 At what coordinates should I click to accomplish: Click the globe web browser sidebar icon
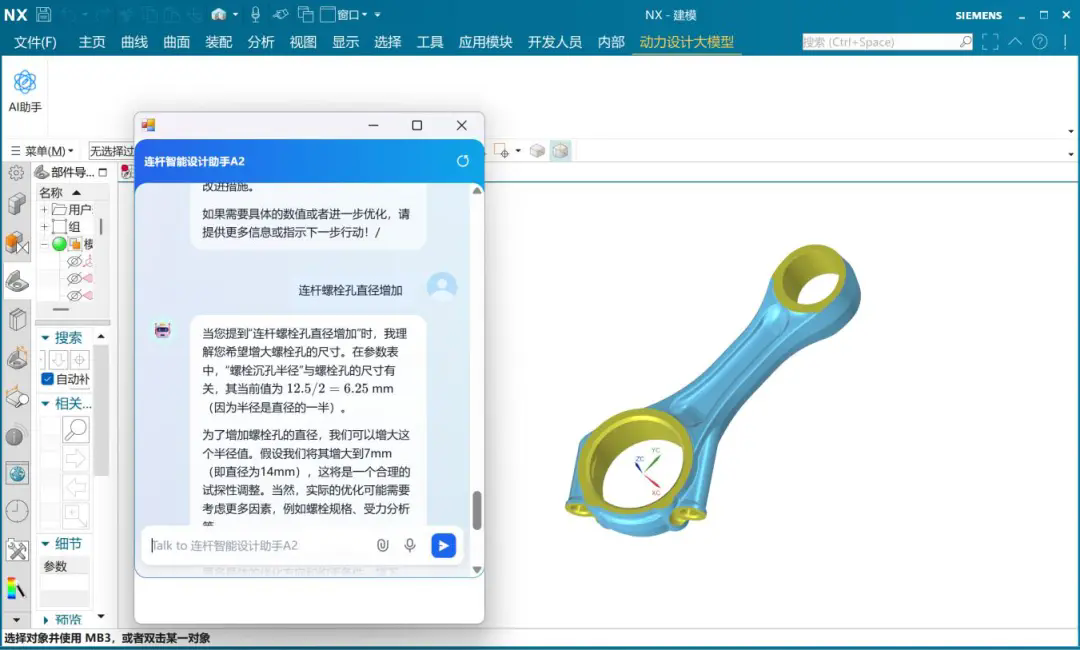pyautogui.click(x=17, y=473)
